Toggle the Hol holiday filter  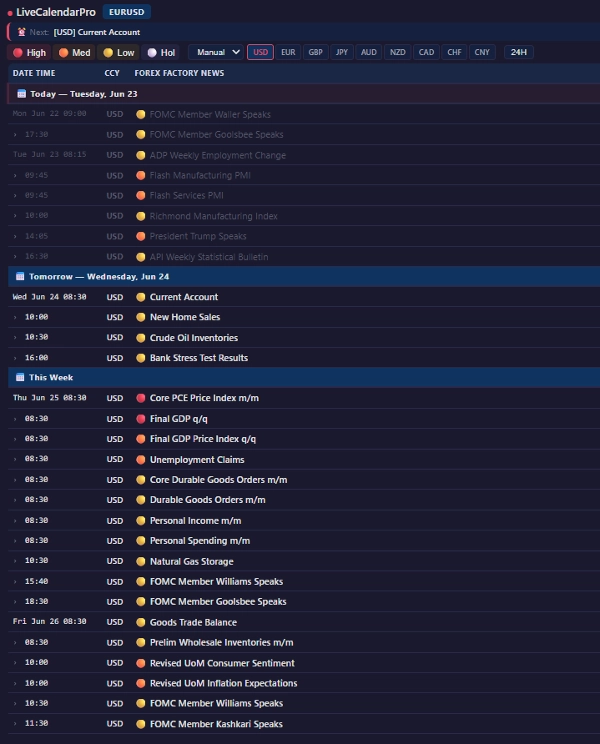click(x=161, y=53)
